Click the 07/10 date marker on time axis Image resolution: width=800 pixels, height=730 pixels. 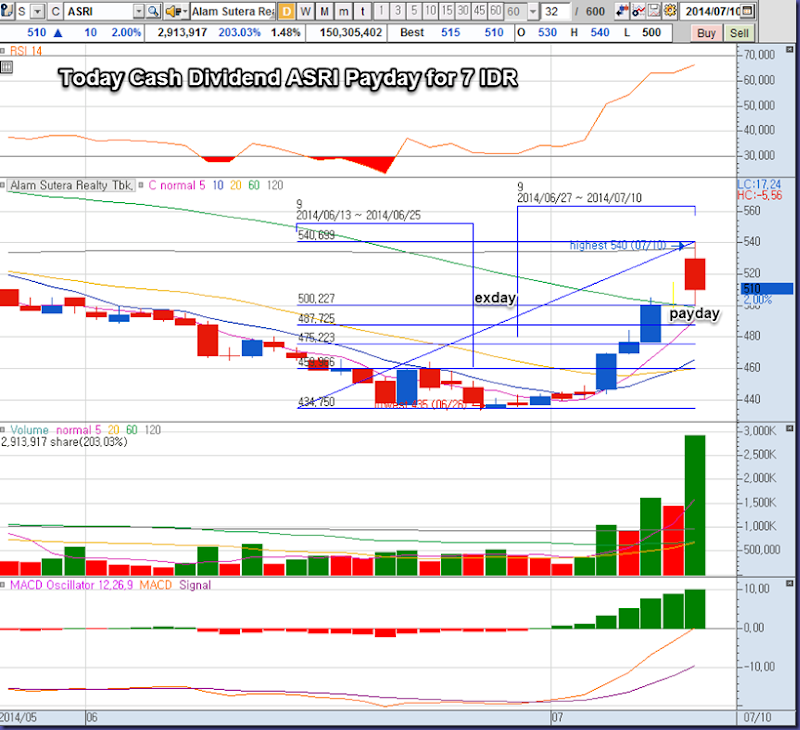757,717
